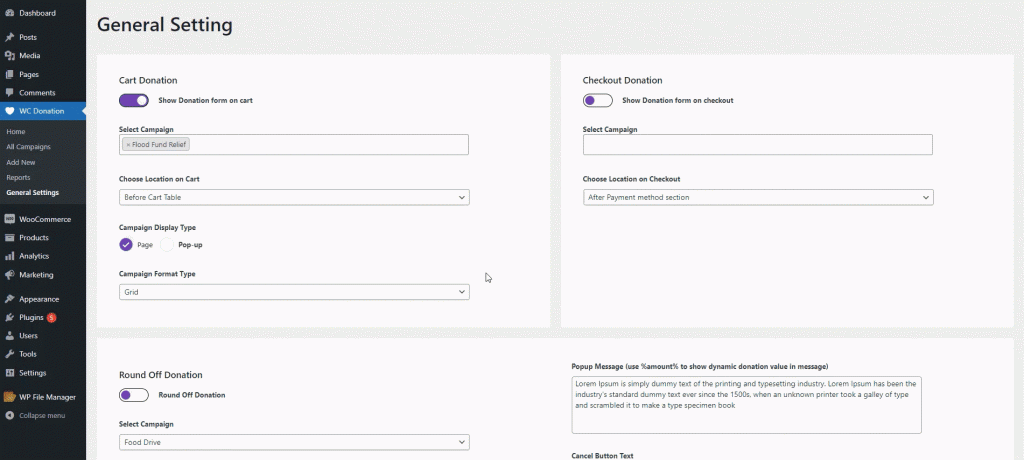Open Choose Location on Cart dropdown
Image resolution: width=1024 pixels, height=460 pixels.
294,197
